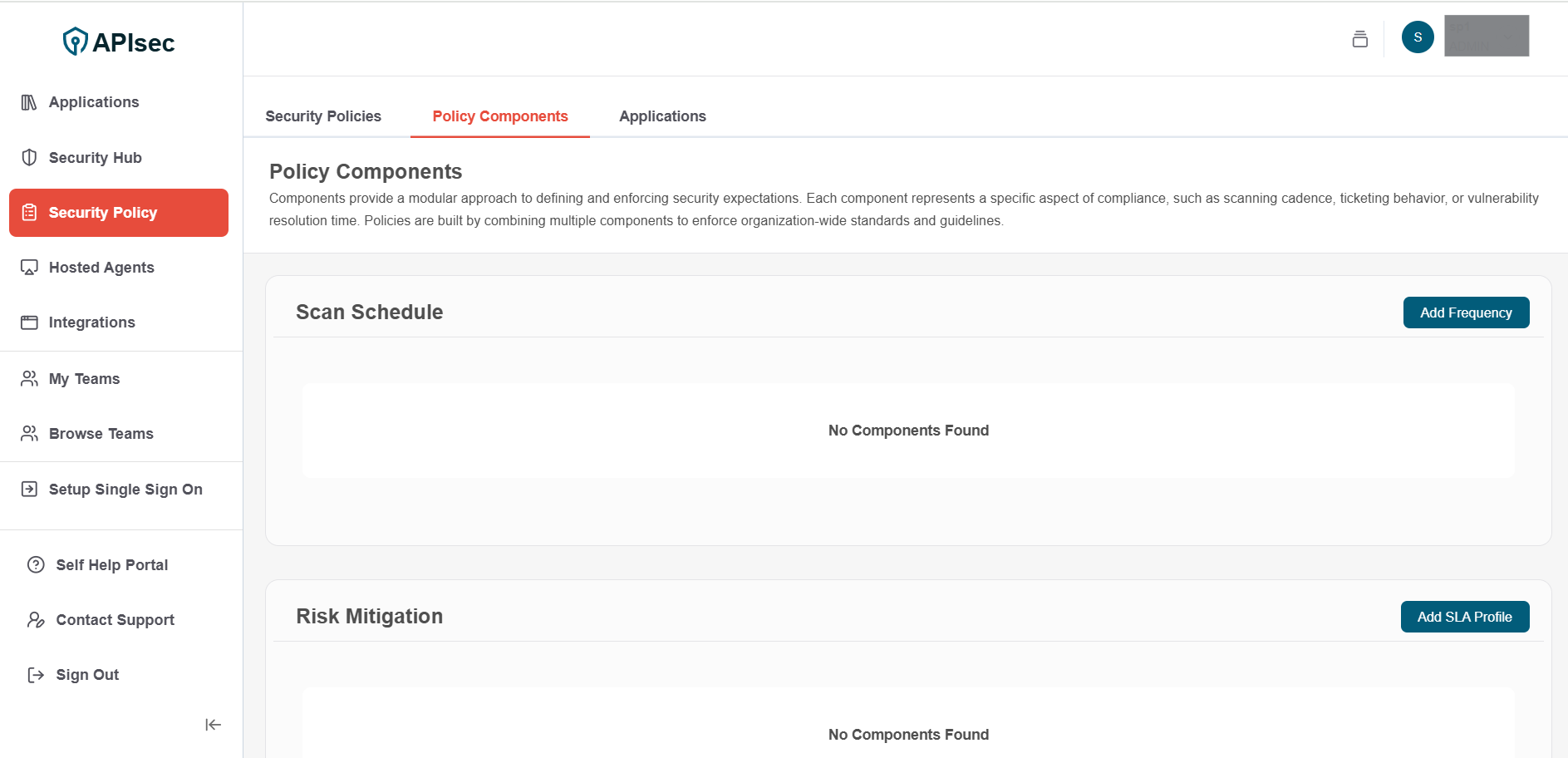Image resolution: width=1568 pixels, height=758 pixels.
Task: Open the stacked layers icon in the header
Action: 1359,39
